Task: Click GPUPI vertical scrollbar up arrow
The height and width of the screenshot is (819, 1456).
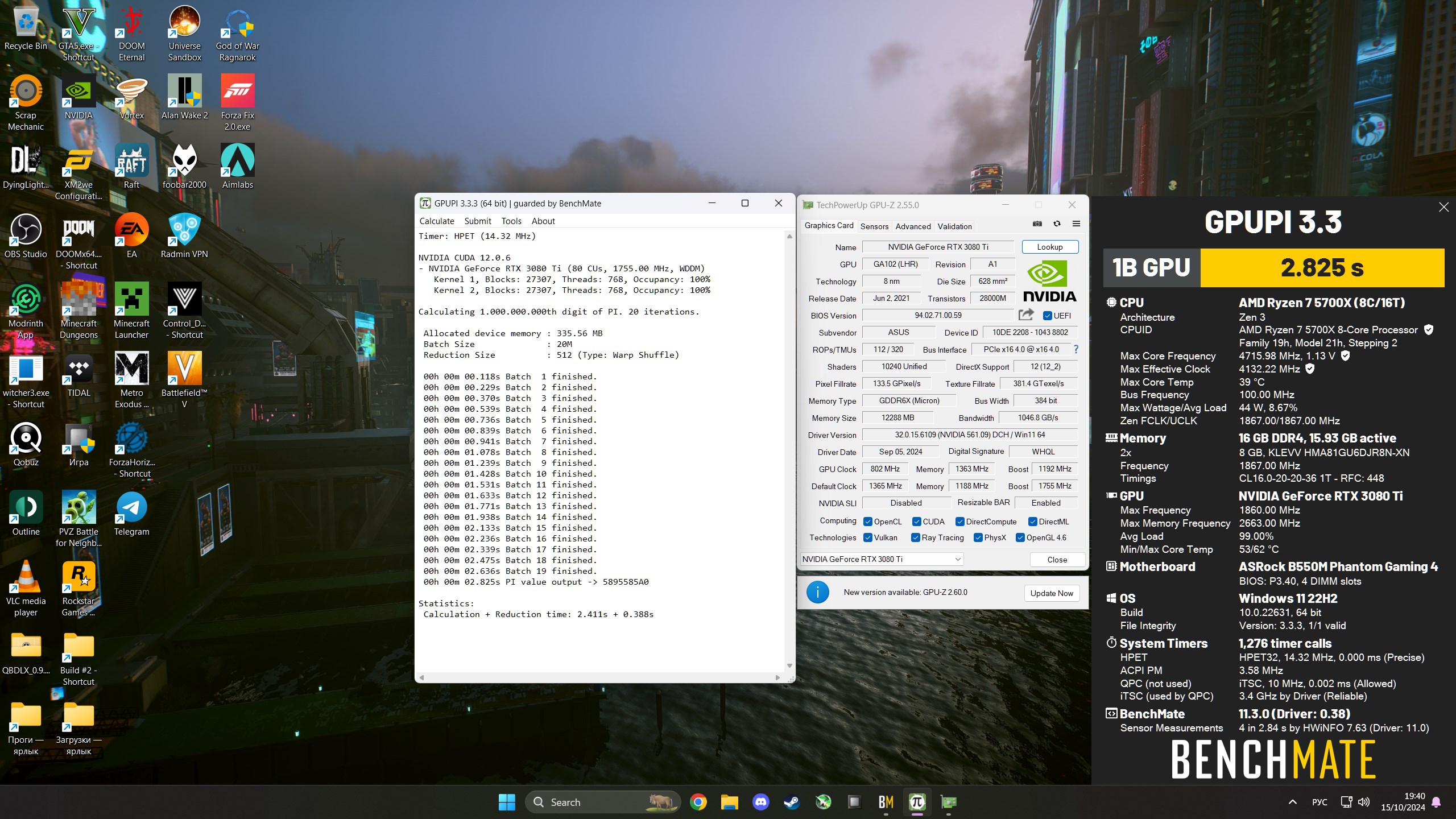Action: click(789, 236)
